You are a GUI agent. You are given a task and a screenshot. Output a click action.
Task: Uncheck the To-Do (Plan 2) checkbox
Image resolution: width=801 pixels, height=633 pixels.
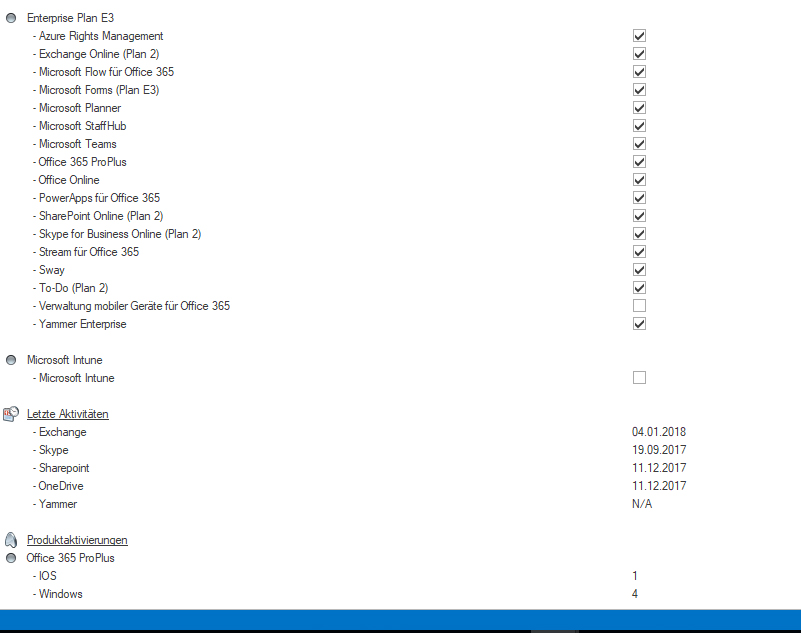point(639,288)
